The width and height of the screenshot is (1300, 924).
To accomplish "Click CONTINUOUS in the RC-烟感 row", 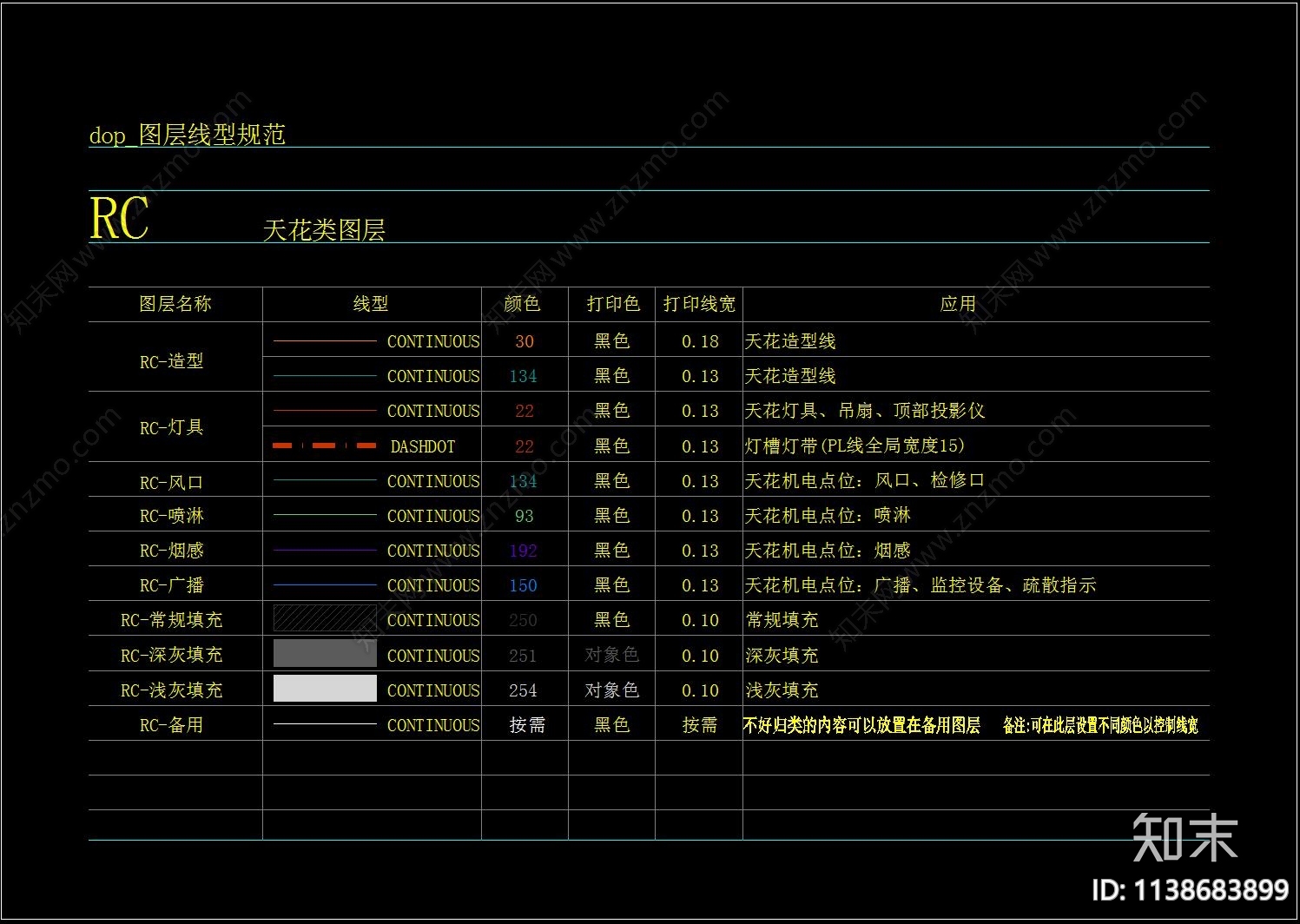I will coord(433,551).
